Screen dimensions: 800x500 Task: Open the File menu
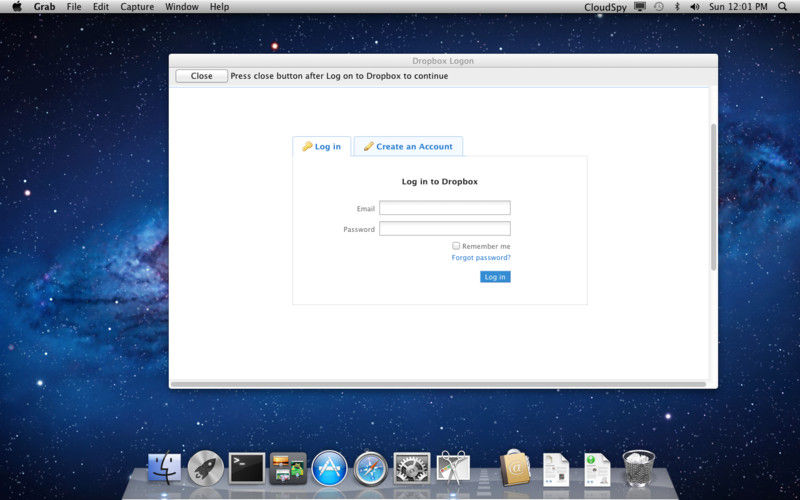click(74, 7)
